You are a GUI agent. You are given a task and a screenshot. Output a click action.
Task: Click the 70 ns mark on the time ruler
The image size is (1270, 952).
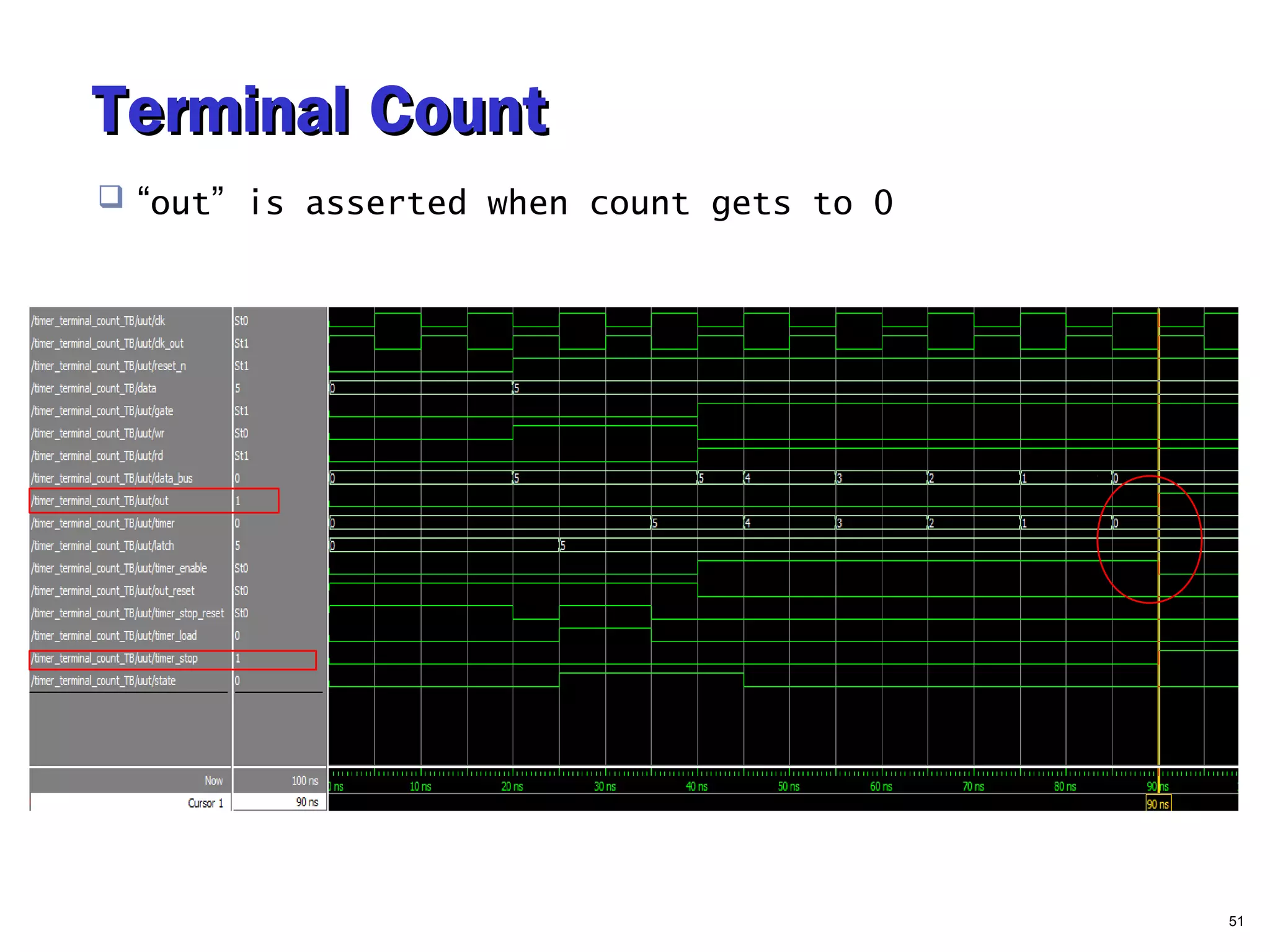[973, 787]
